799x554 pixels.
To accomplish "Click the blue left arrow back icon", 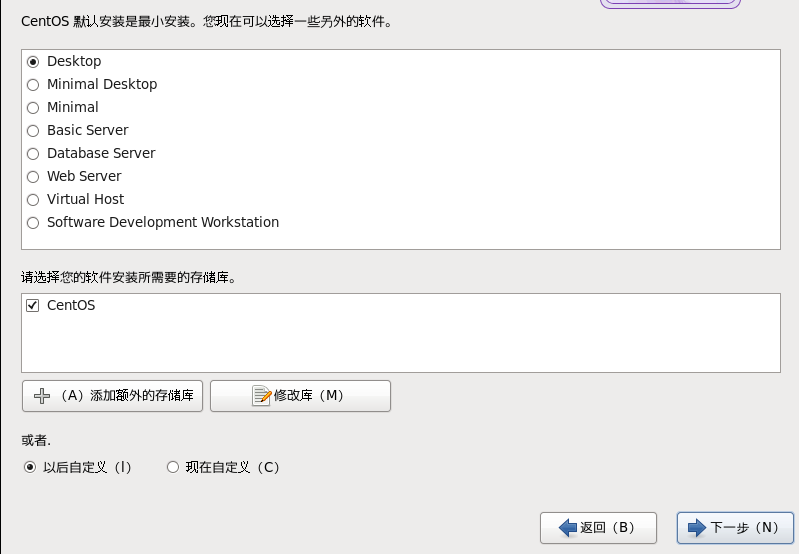I will [x=568, y=527].
